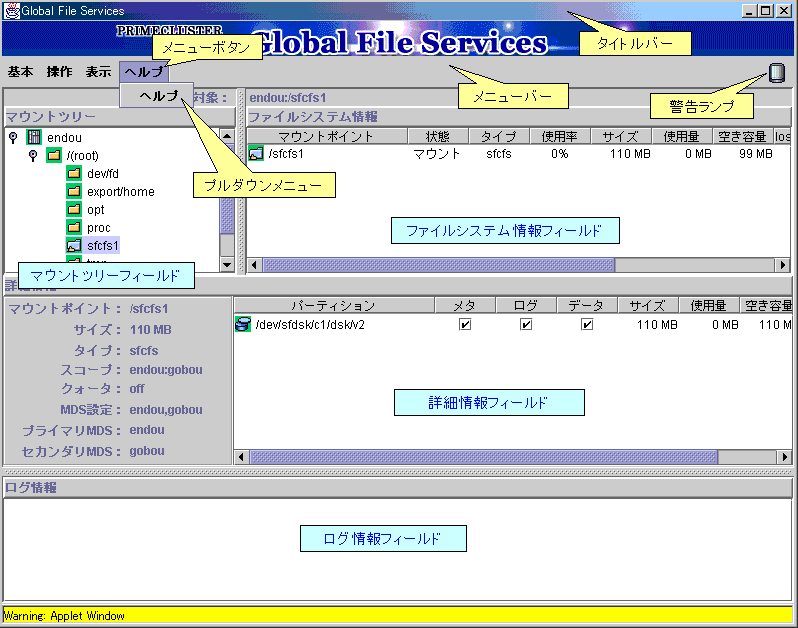Image resolution: width=798 pixels, height=628 pixels.
Task: Click the warning lamp cylinder icon
Action: click(x=777, y=73)
